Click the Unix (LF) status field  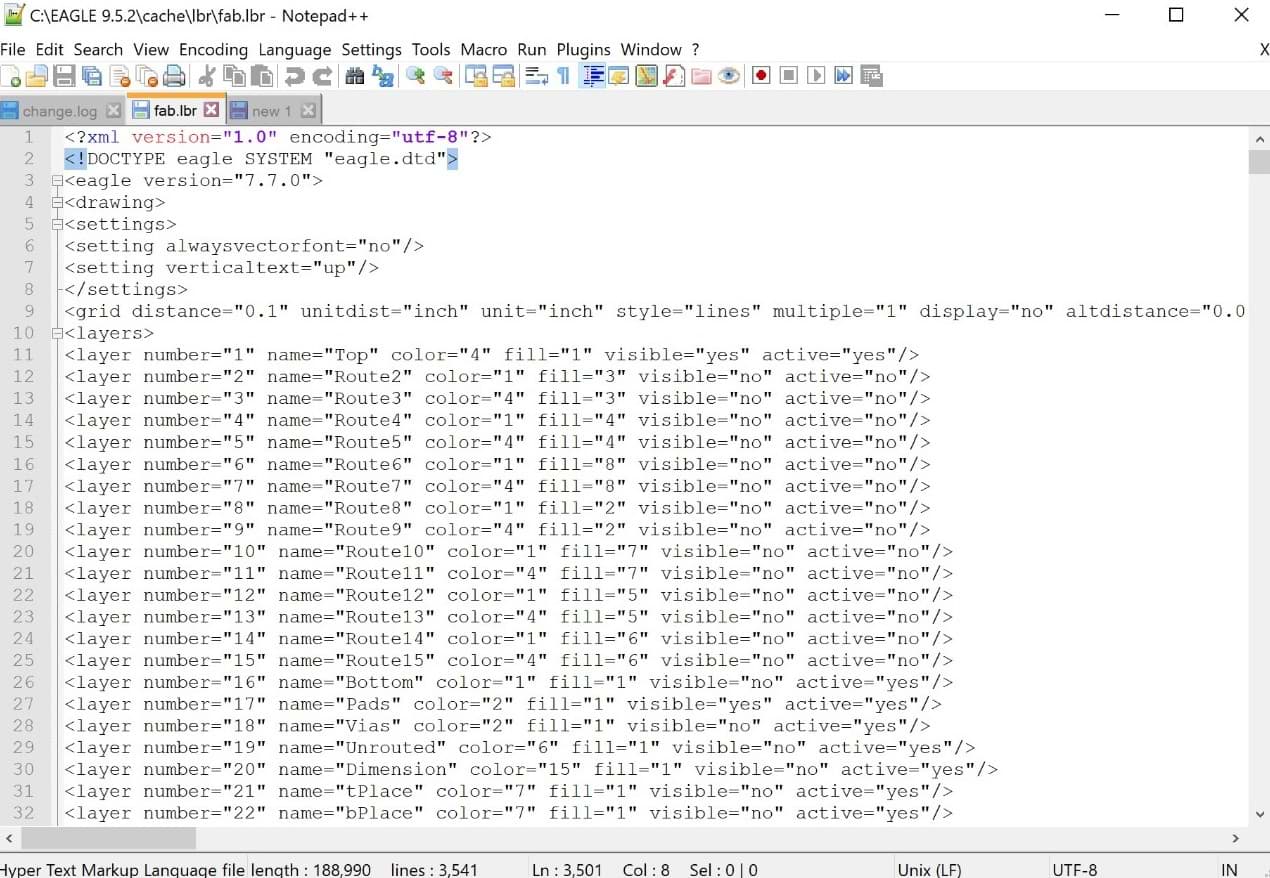pos(929,870)
